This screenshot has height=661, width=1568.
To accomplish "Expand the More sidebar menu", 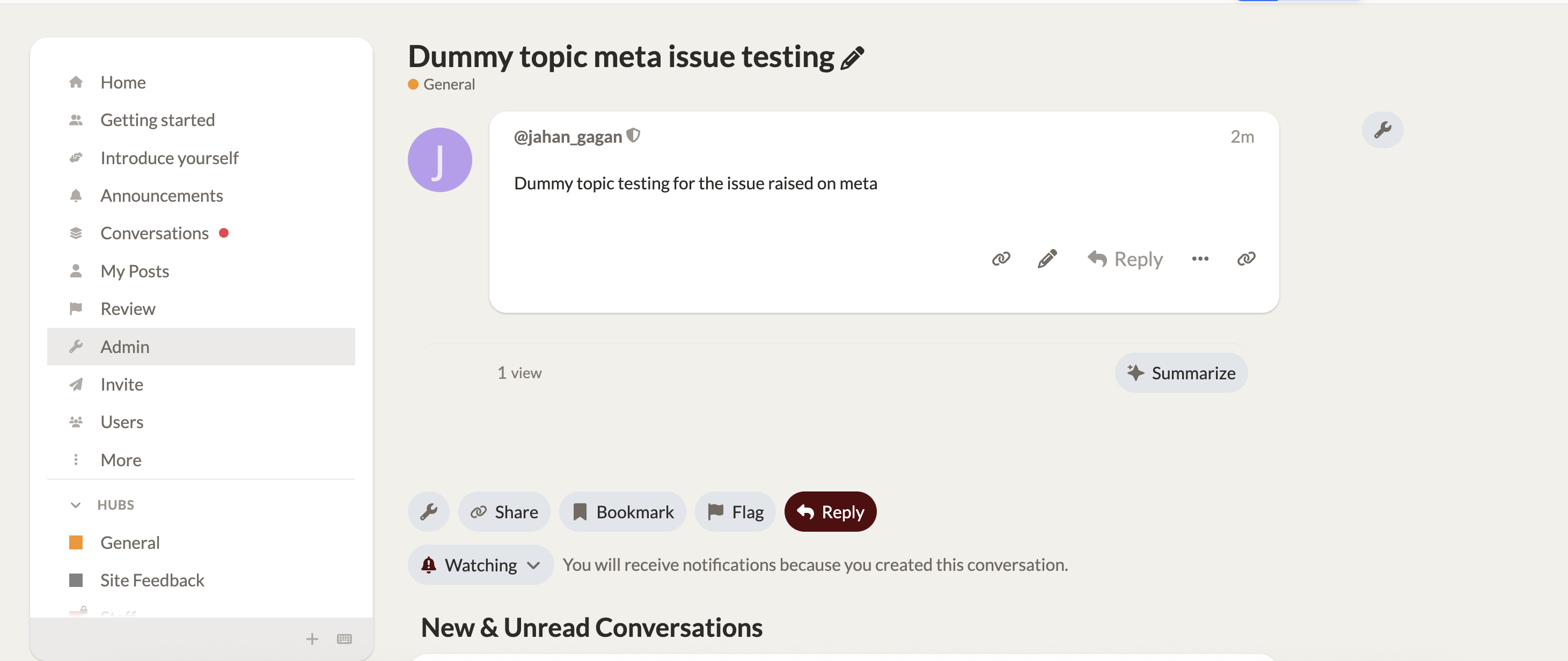I will 121,460.
